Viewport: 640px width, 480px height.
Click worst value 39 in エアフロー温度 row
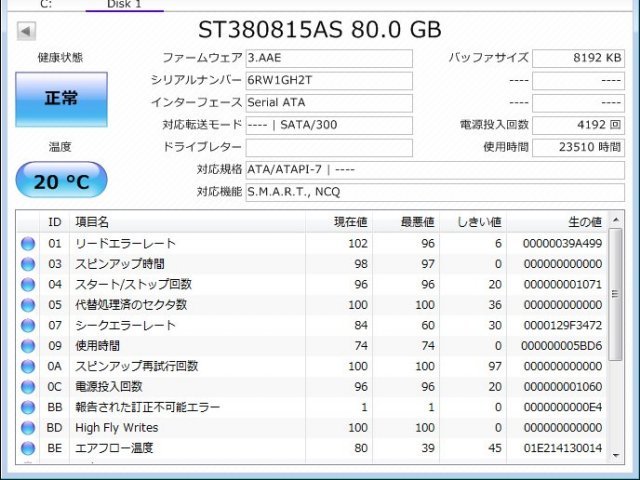click(x=428, y=448)
